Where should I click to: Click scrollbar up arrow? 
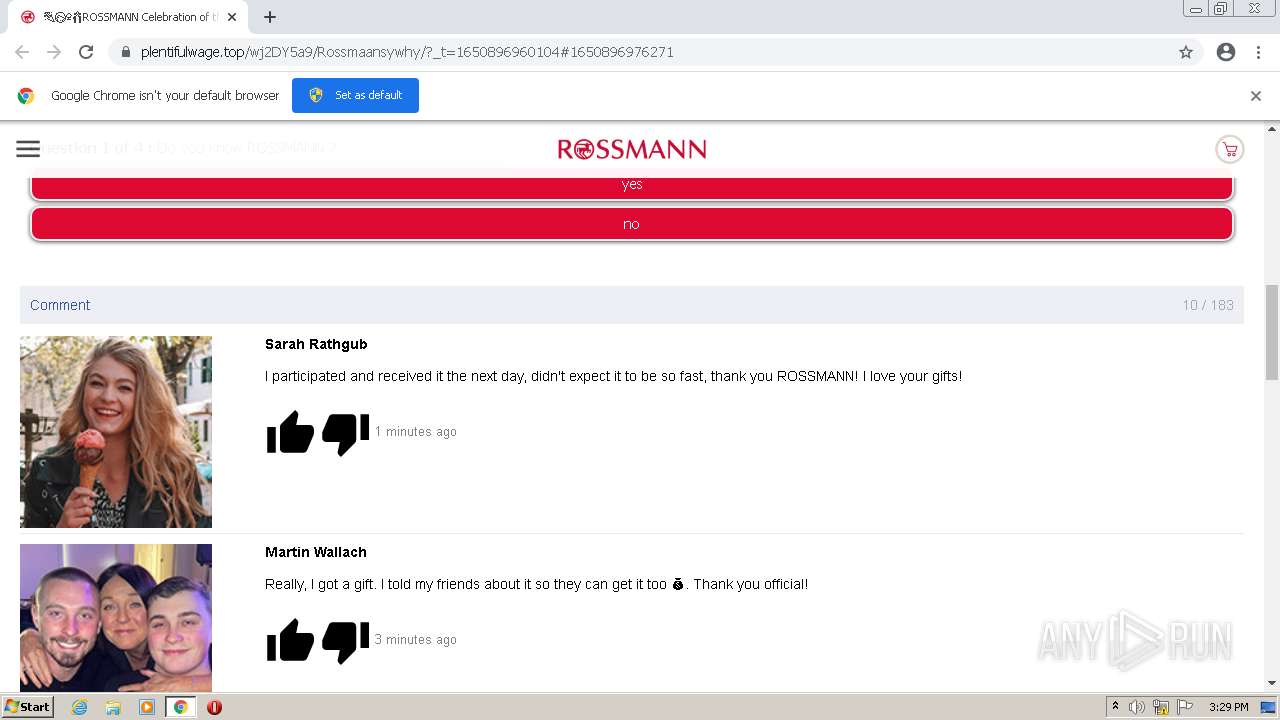tap(1272, 129)
